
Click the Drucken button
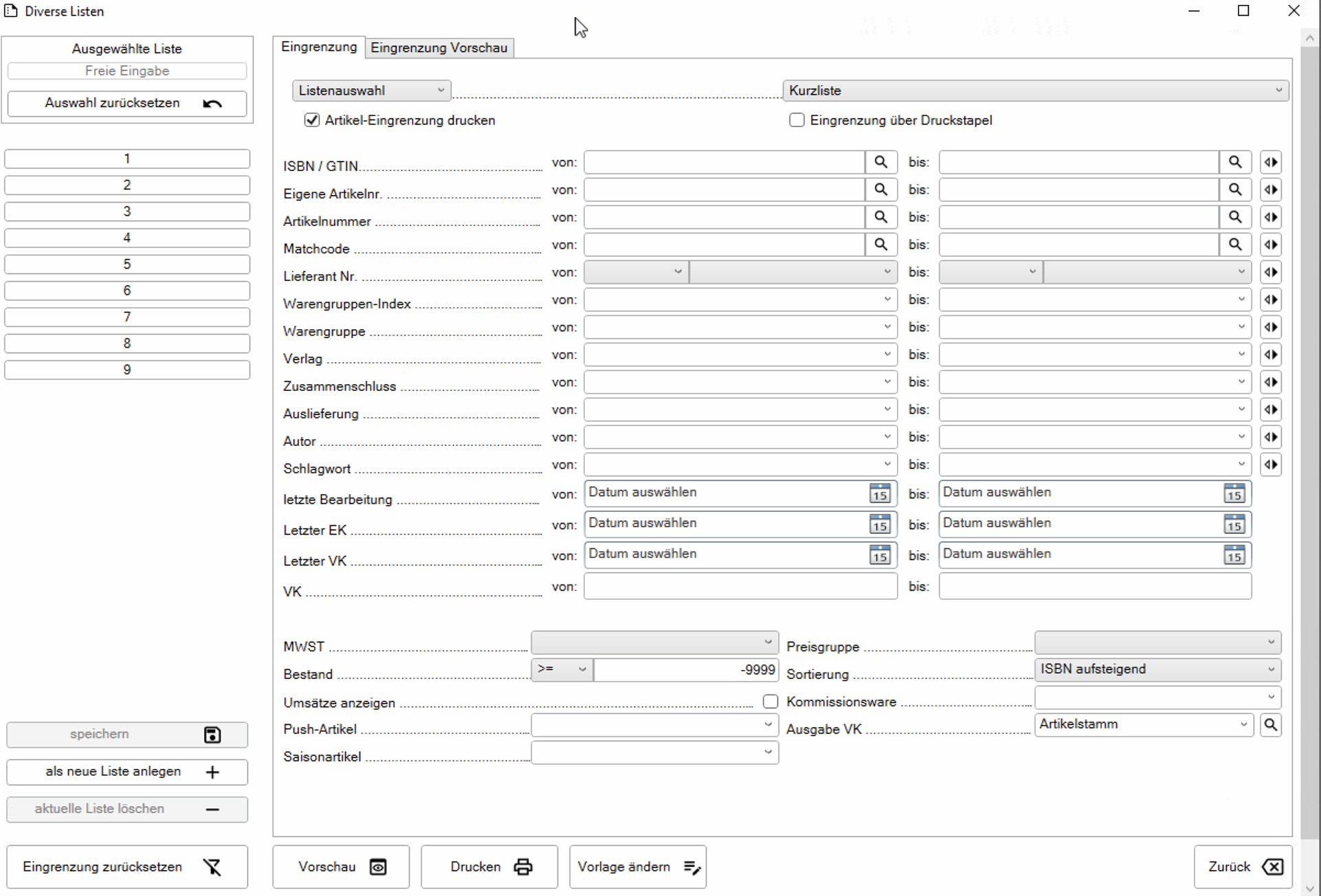click(x=489, y=867)
